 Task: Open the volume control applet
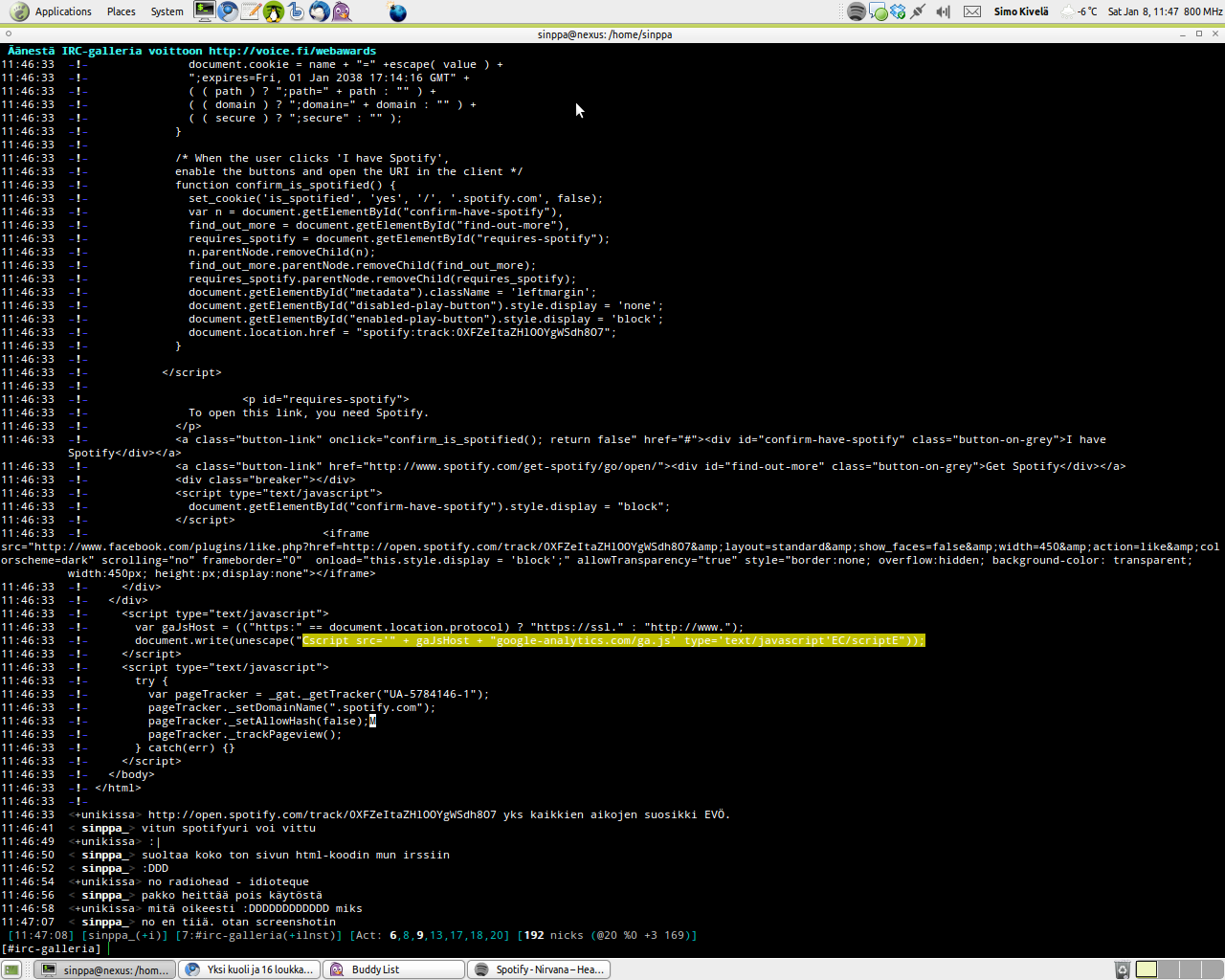pos(943,11)
